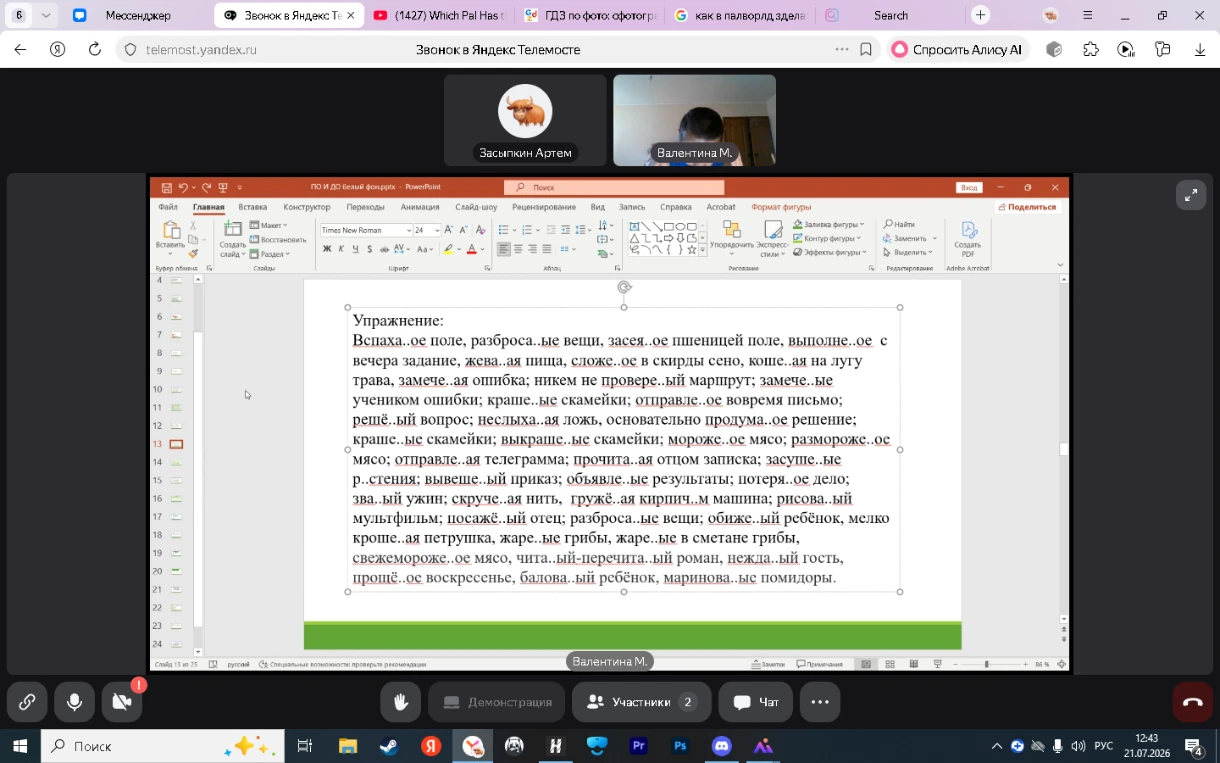Viewport: 1220px width, 763px height.
Task: Click the Create slide (Создать слайд) icon
Action: pos(232,229)
